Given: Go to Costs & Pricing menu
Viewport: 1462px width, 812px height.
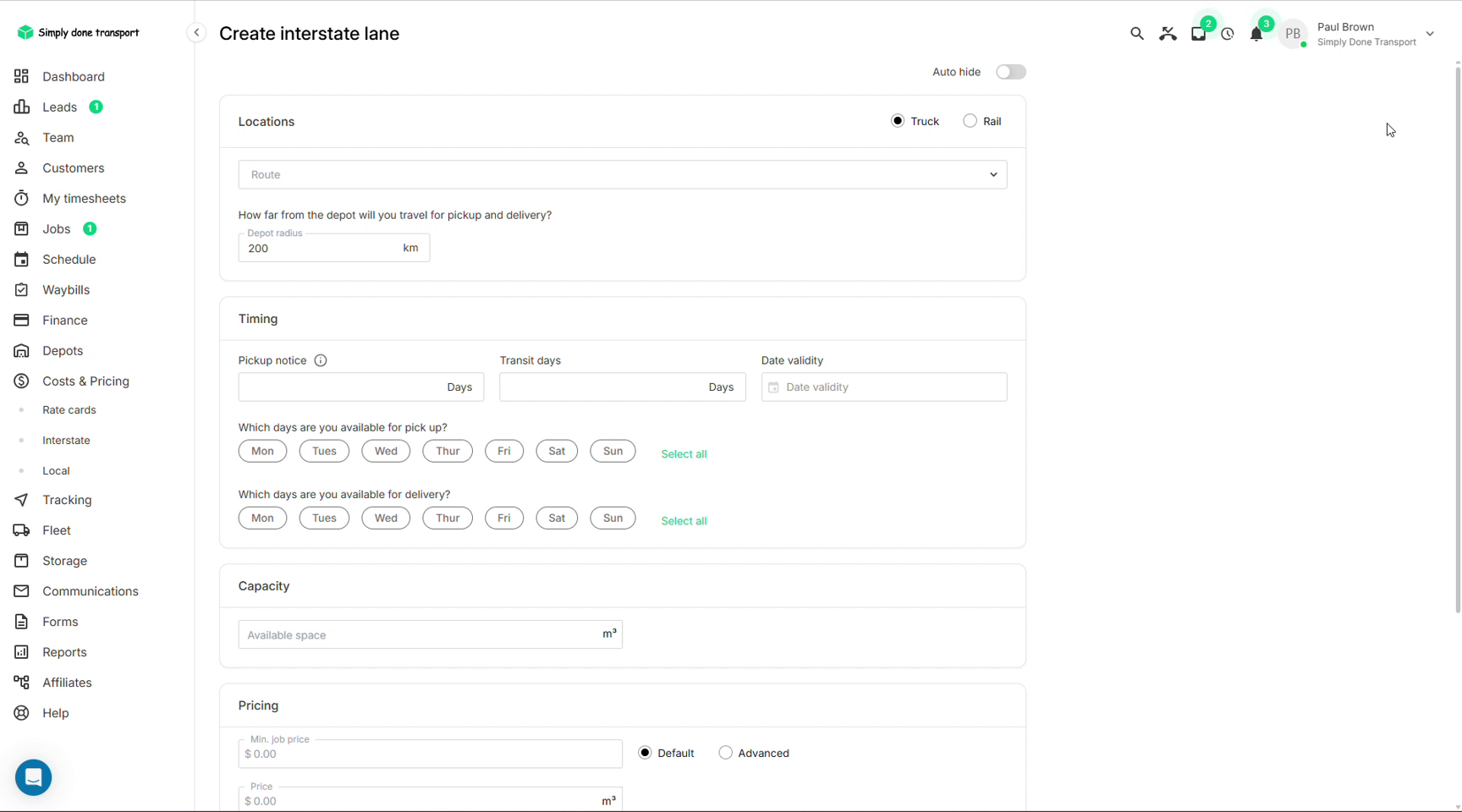Looking at the screenshot, I should pos(85,381).
